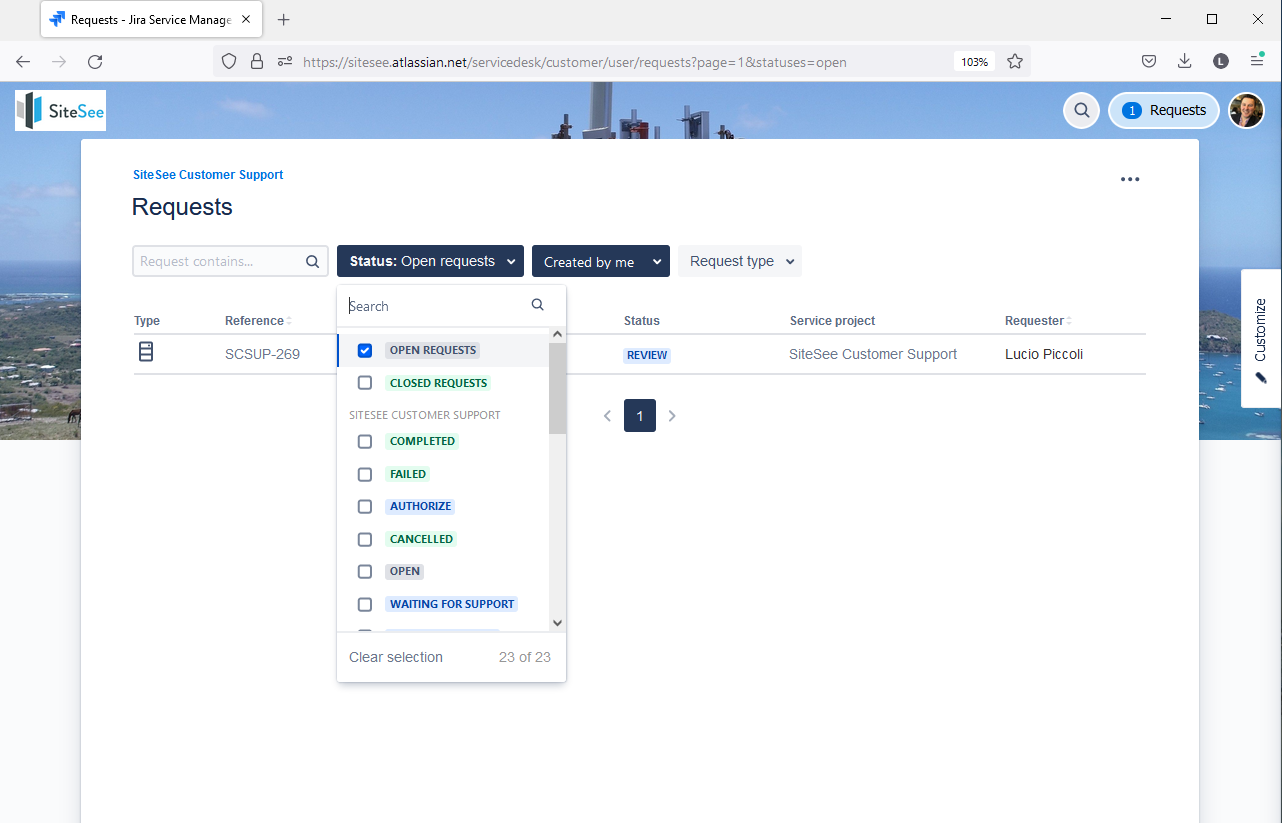Viewport: 1282px width, 823px height.
Task: Click Lucio Piccoli requester cell
Action: 1044,354
